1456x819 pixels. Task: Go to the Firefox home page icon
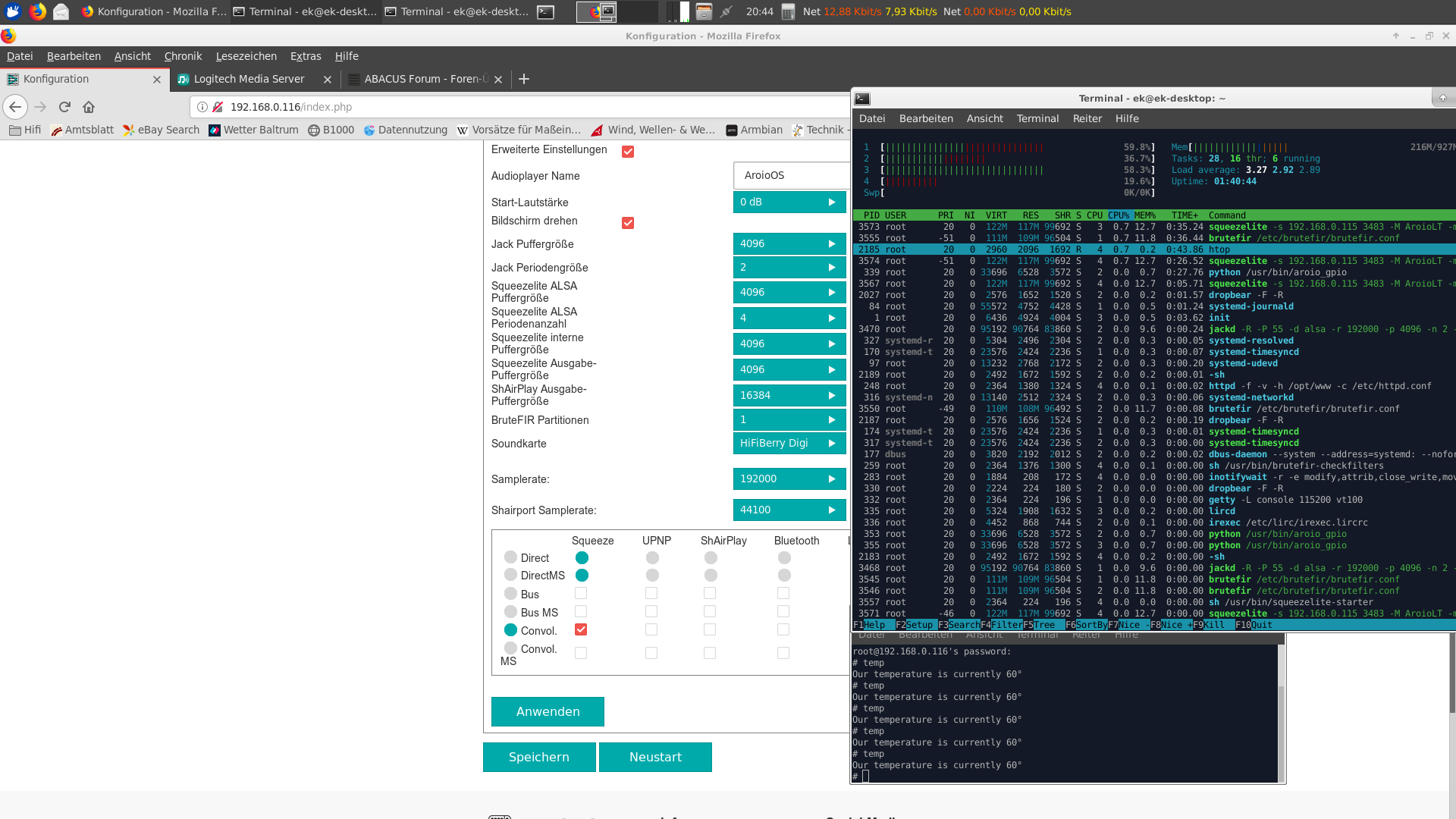[x=89, y=107]
